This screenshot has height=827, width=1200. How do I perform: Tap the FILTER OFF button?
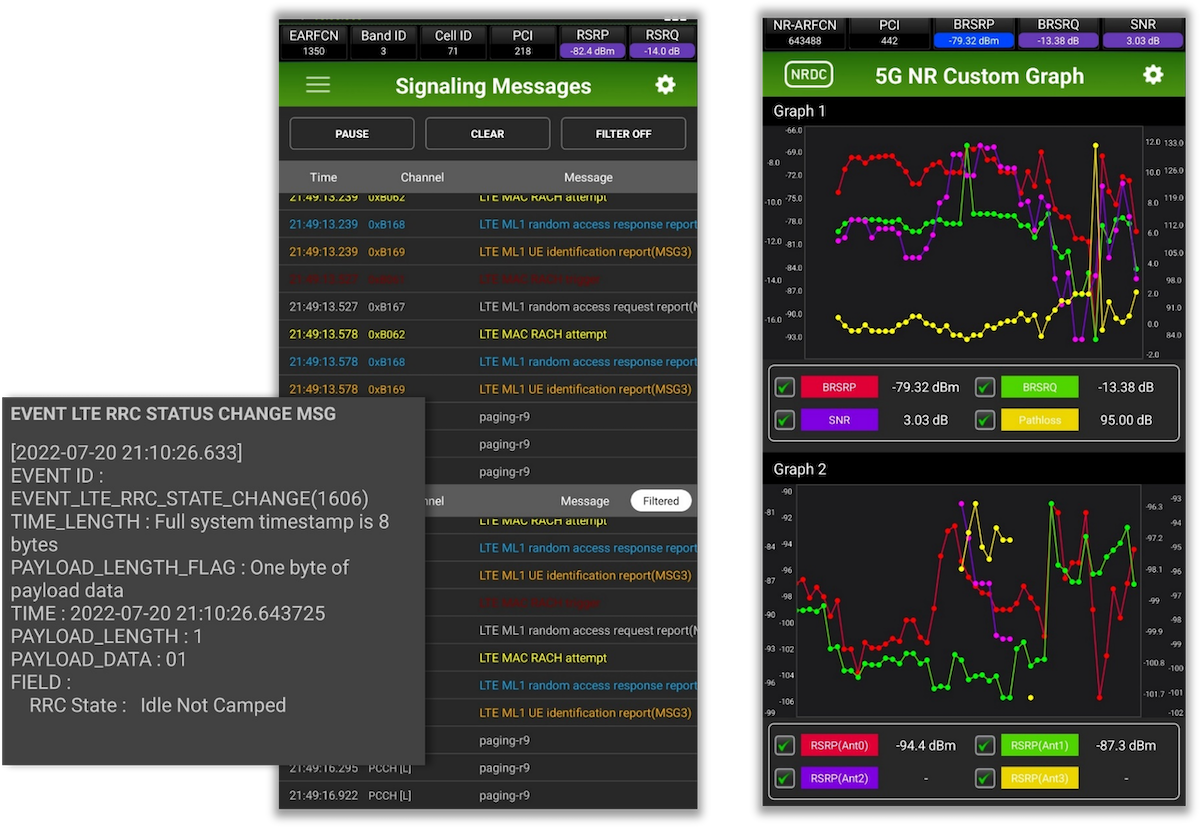pos(623,133)
